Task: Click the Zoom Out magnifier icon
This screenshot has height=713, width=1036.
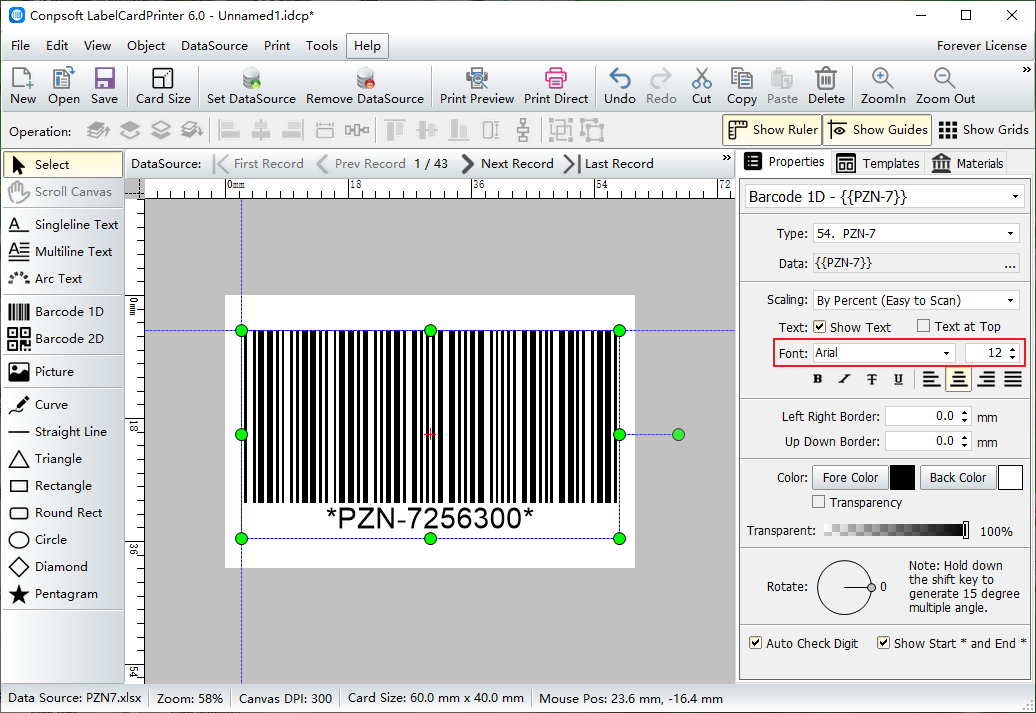Action: pos(945,79)
